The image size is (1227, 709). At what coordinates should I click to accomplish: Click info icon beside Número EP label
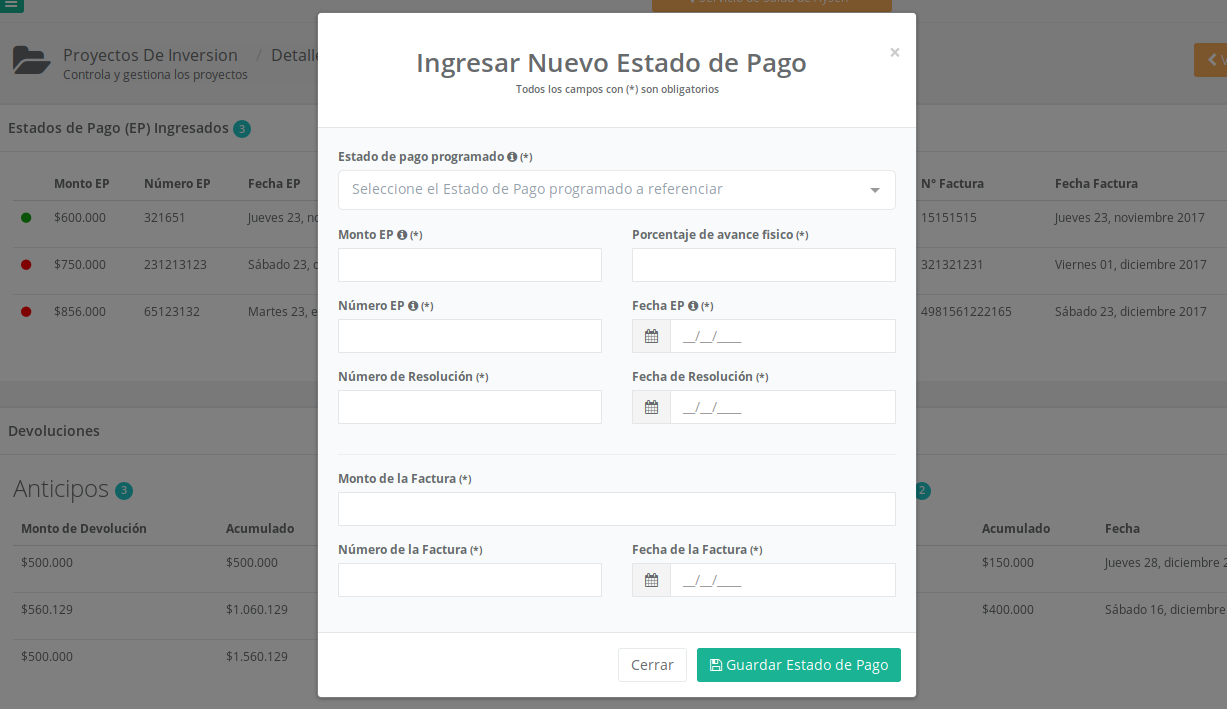click(413, 306)
